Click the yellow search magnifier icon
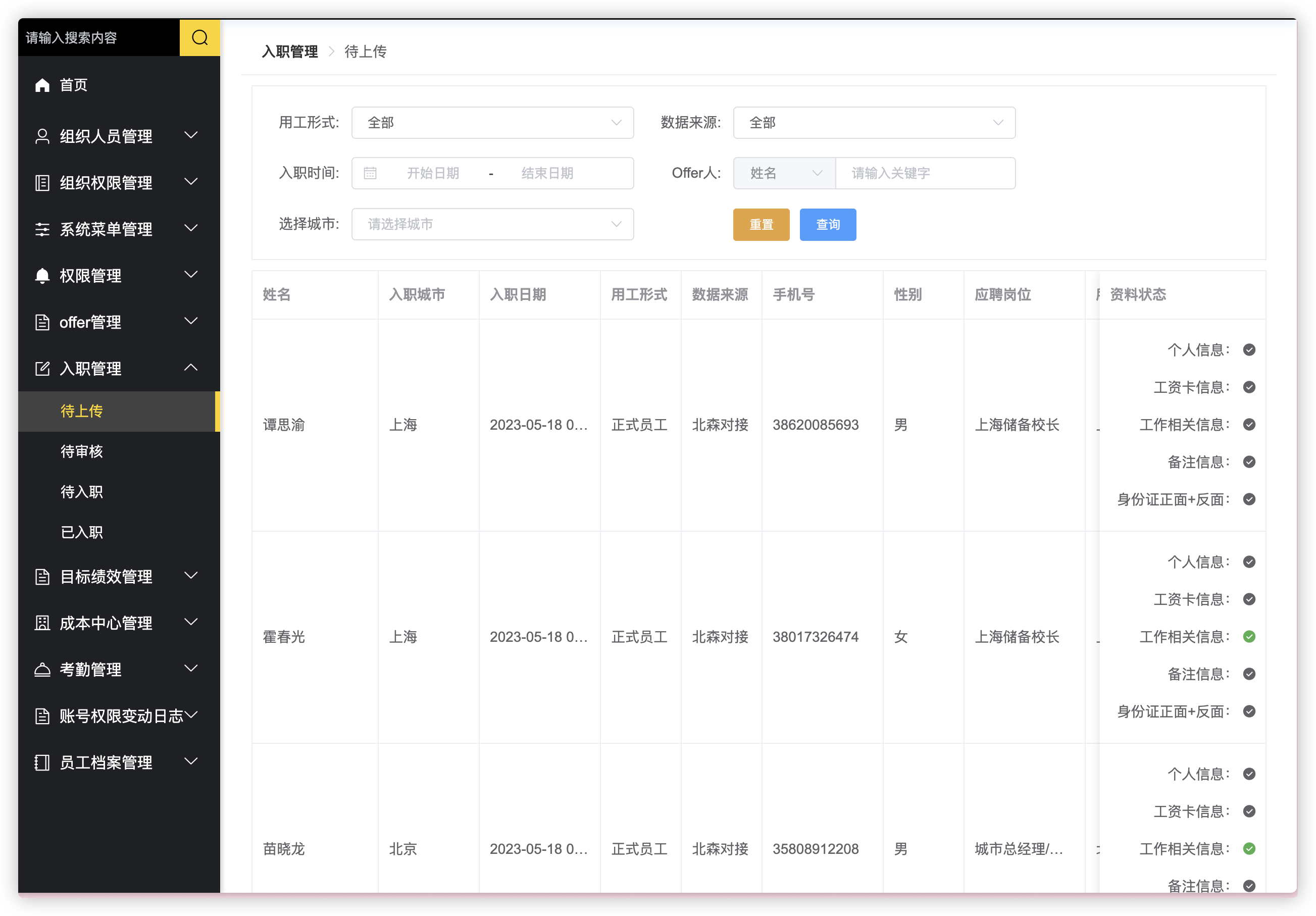This screenshot has height=916, width=1316. (x=199, y=37)
